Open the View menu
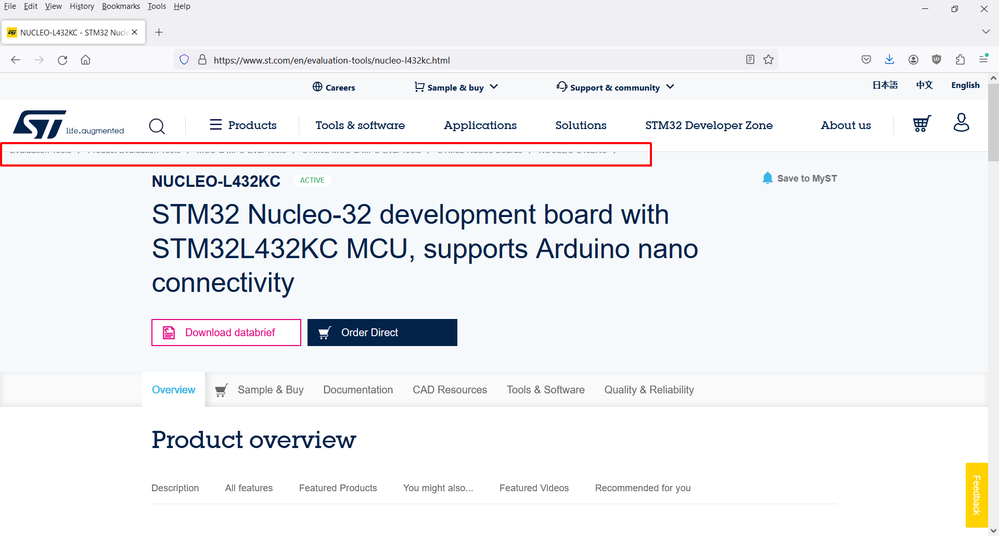The height and width of the screenshot is (536, 999). pyautogui.click(x=54, y=6)
